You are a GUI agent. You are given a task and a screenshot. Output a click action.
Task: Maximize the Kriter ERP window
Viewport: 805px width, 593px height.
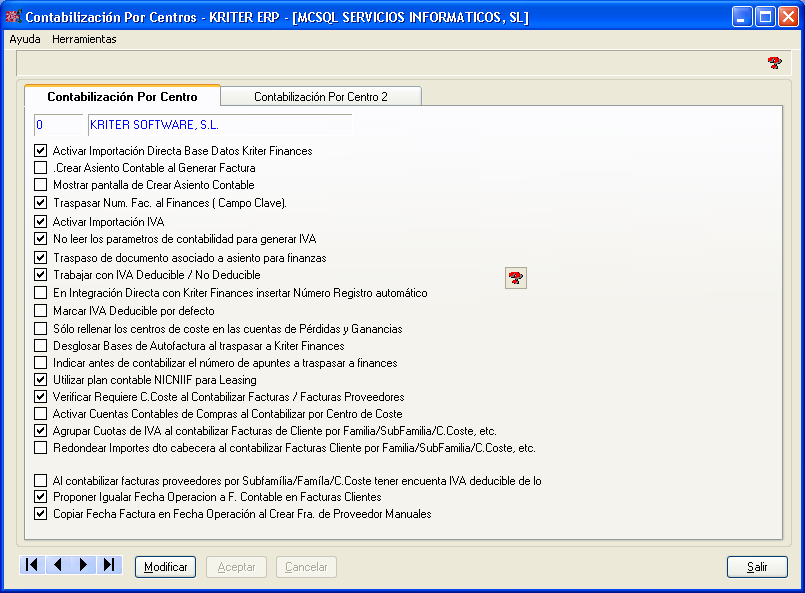tap(765, 17)
